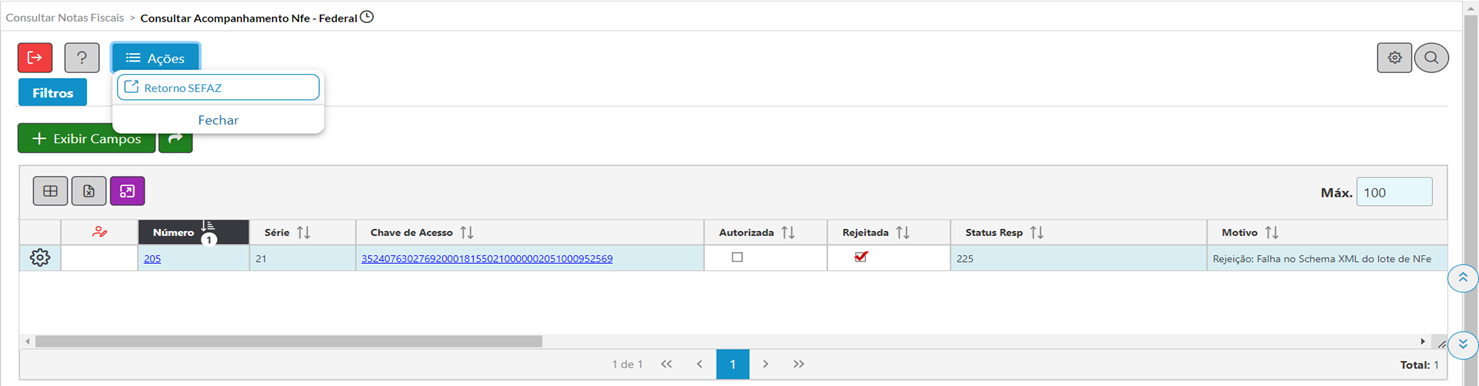The image size is (1479, 386).
Task: Click the magnifier search icon button
Action: [1431, 58]
